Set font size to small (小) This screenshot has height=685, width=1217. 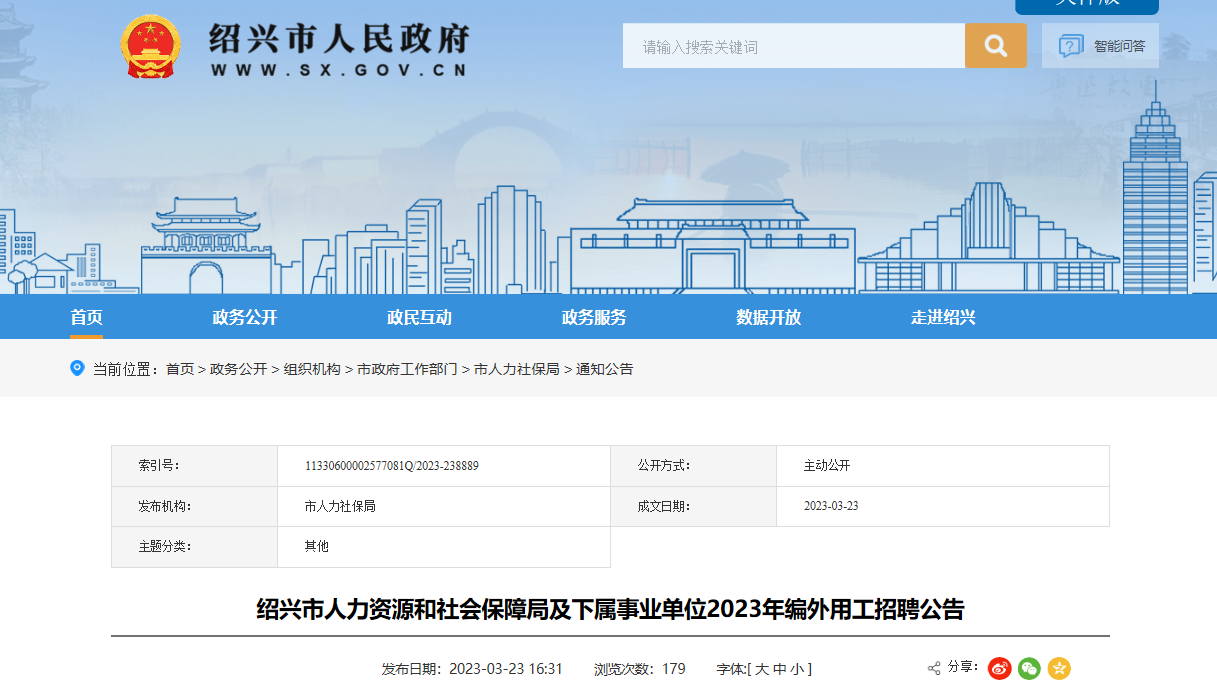click(796, 669)
